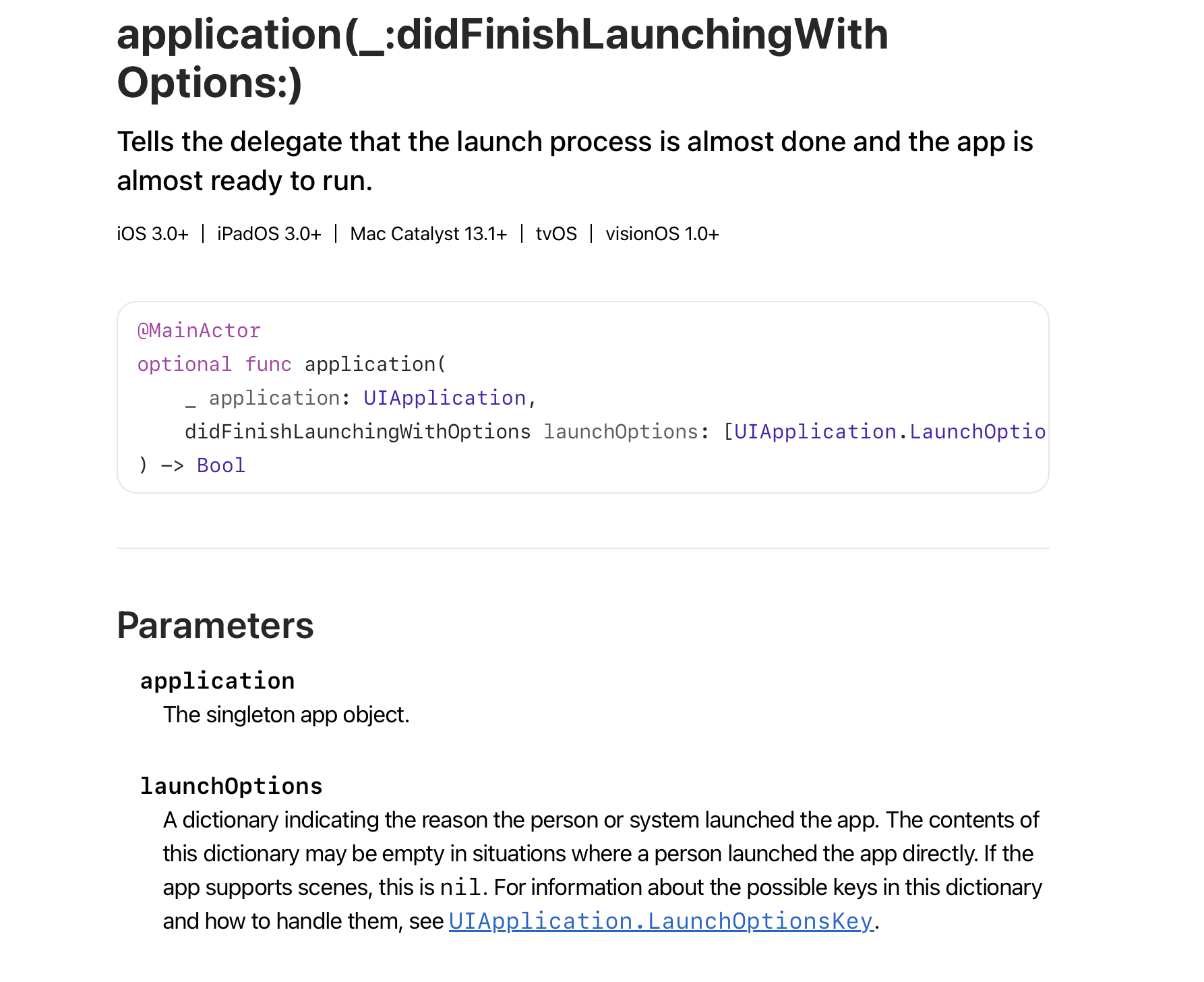Click the inline 'nil' code in the description
The width and height of the screenshot is (1204, 982).
(x=460, y=888)
